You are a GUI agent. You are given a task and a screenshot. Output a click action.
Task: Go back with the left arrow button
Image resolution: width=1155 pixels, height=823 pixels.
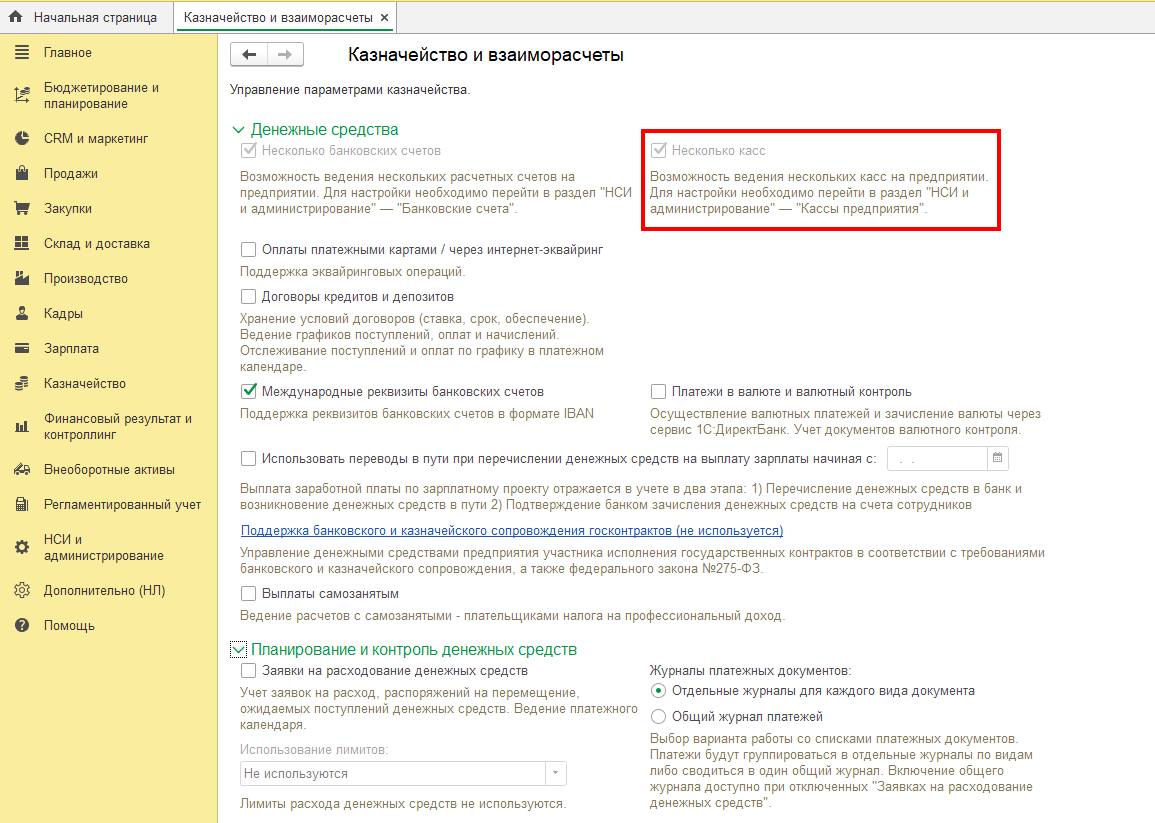coord(249,54)
